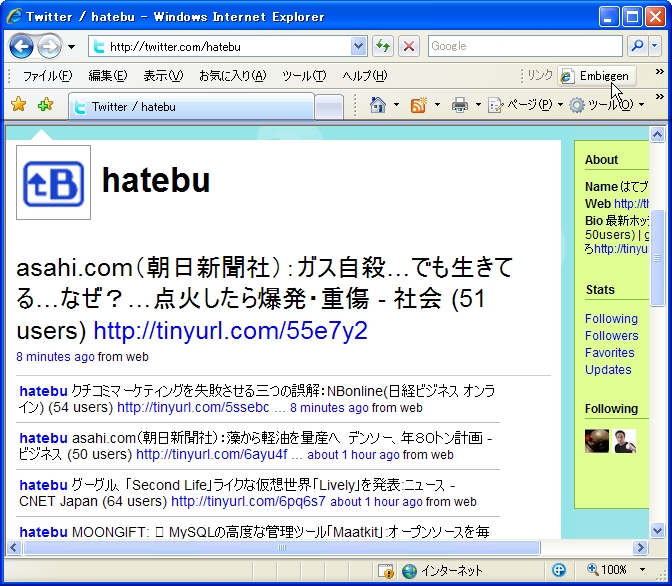Click the Embiggen link bar bookmark
The image size is (672, 586).
[x=597, y=76]
